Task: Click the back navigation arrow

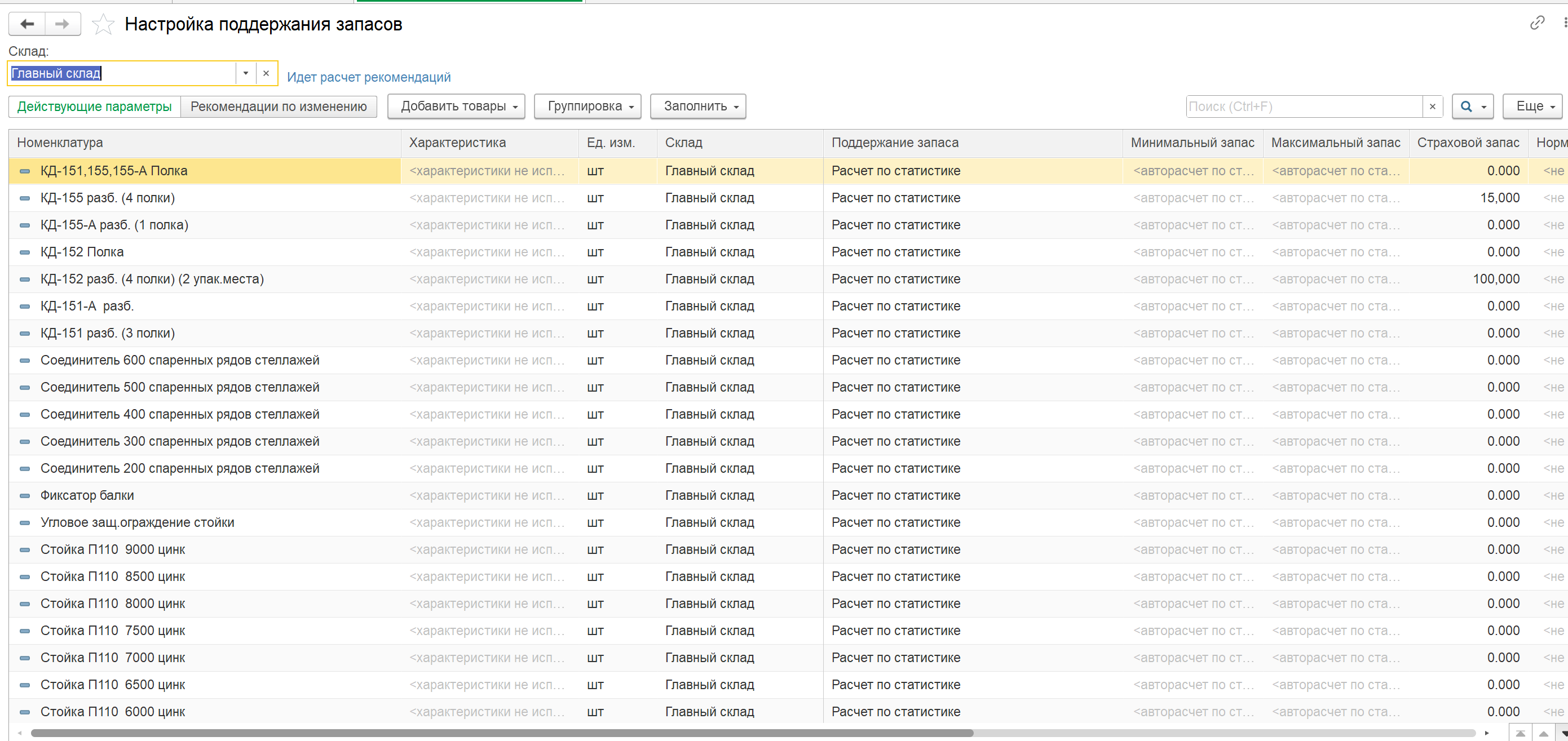Action: [x=27, y=24]
